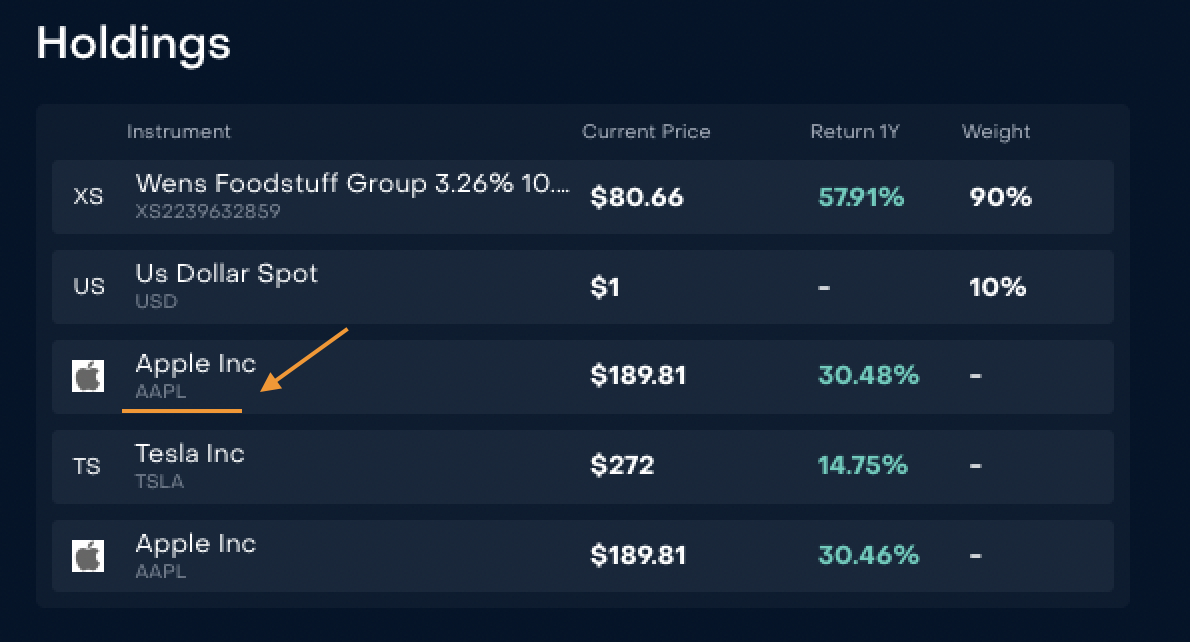This screenshot has height=642, width=1190.
Task: Sort by the Instrument column header
Action: tap(178, 131)
